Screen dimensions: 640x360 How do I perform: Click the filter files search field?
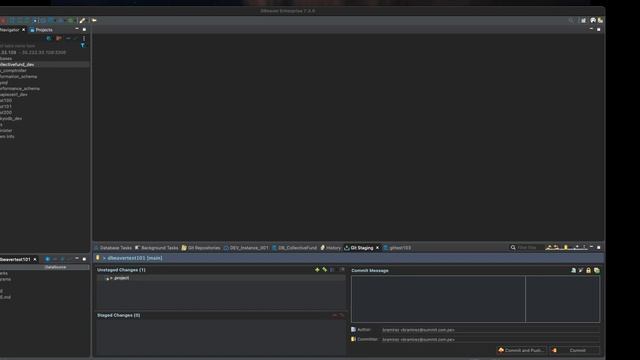click(528, 248)
